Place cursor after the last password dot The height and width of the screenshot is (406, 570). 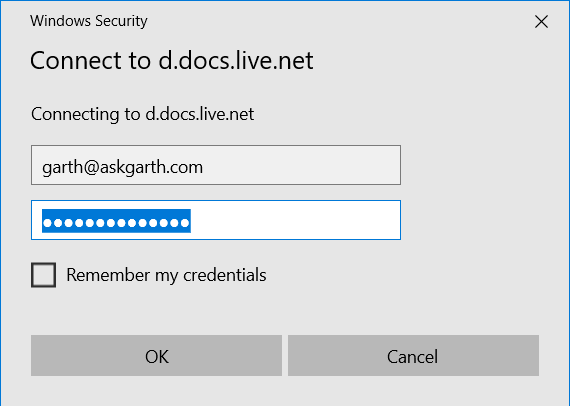pyautogui.click(x=190, y=222)
